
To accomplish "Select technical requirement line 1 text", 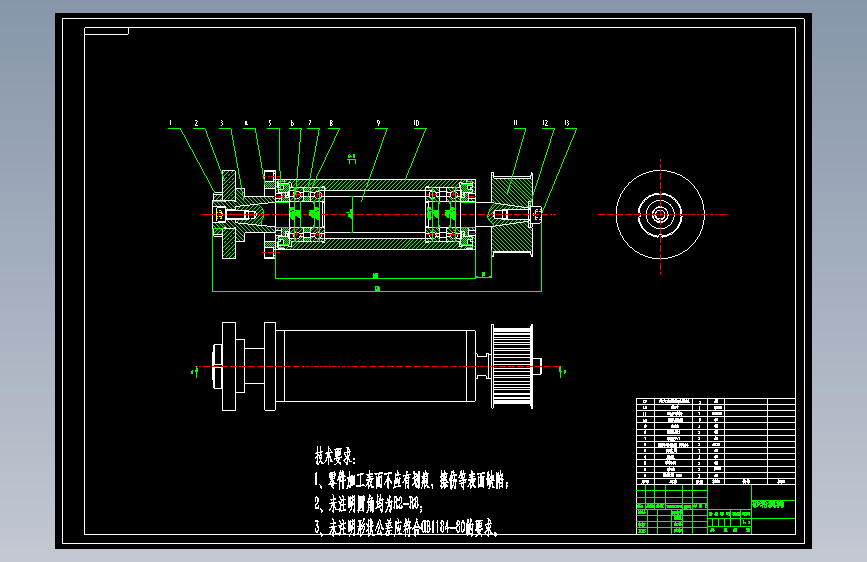I will tap(411, 481).
